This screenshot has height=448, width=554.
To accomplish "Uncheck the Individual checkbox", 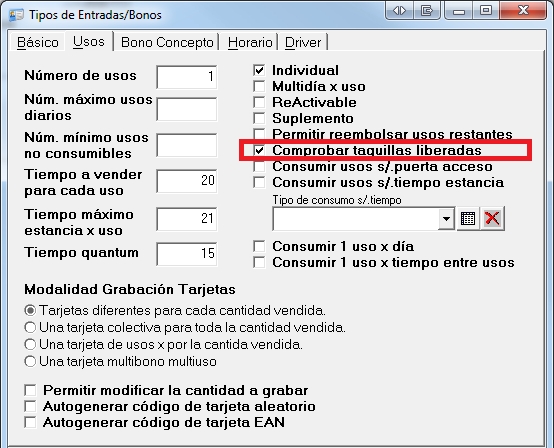I will (259, 70).
